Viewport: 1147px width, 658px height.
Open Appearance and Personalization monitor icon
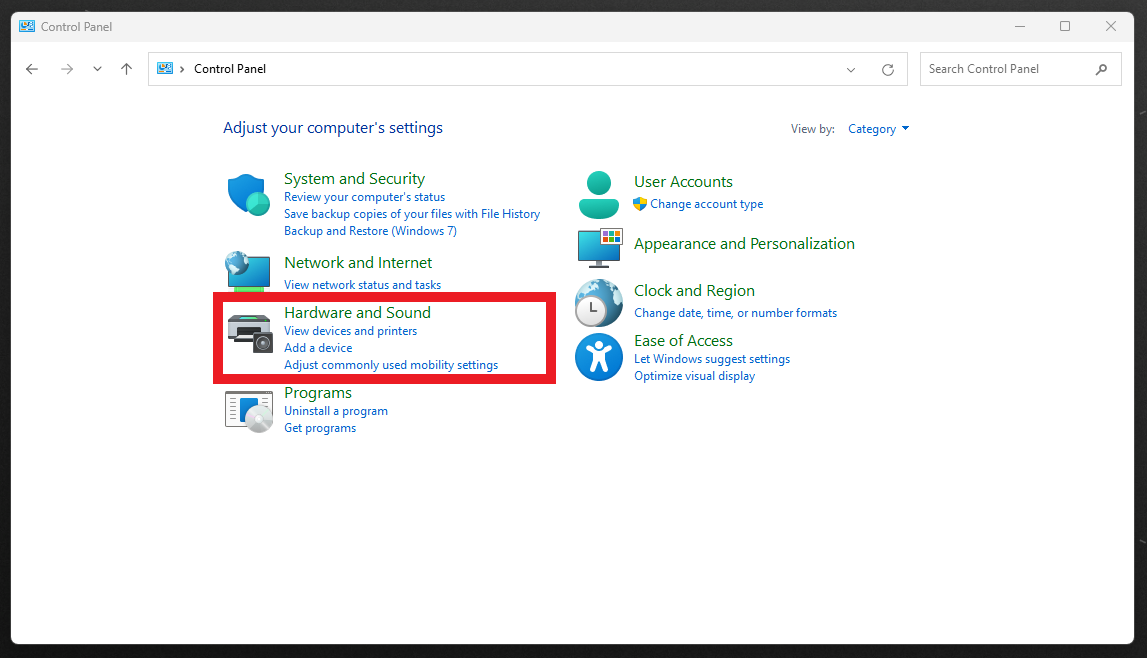coord(599,247)
